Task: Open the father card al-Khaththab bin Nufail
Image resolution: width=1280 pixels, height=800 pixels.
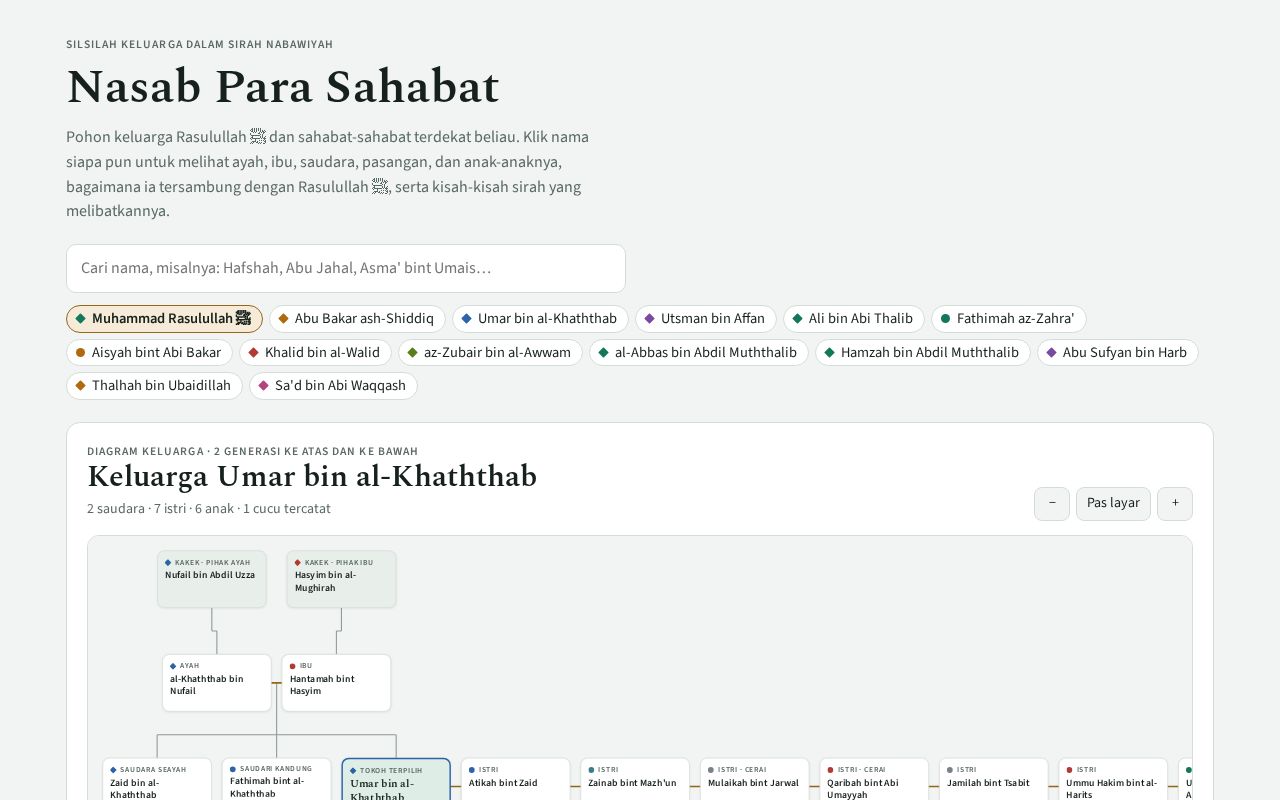Action: [217, 683]
